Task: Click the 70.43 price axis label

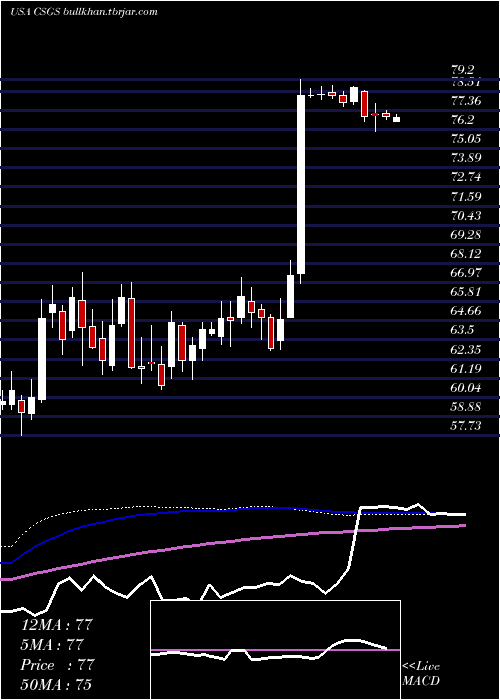Action: coord(466,216)
